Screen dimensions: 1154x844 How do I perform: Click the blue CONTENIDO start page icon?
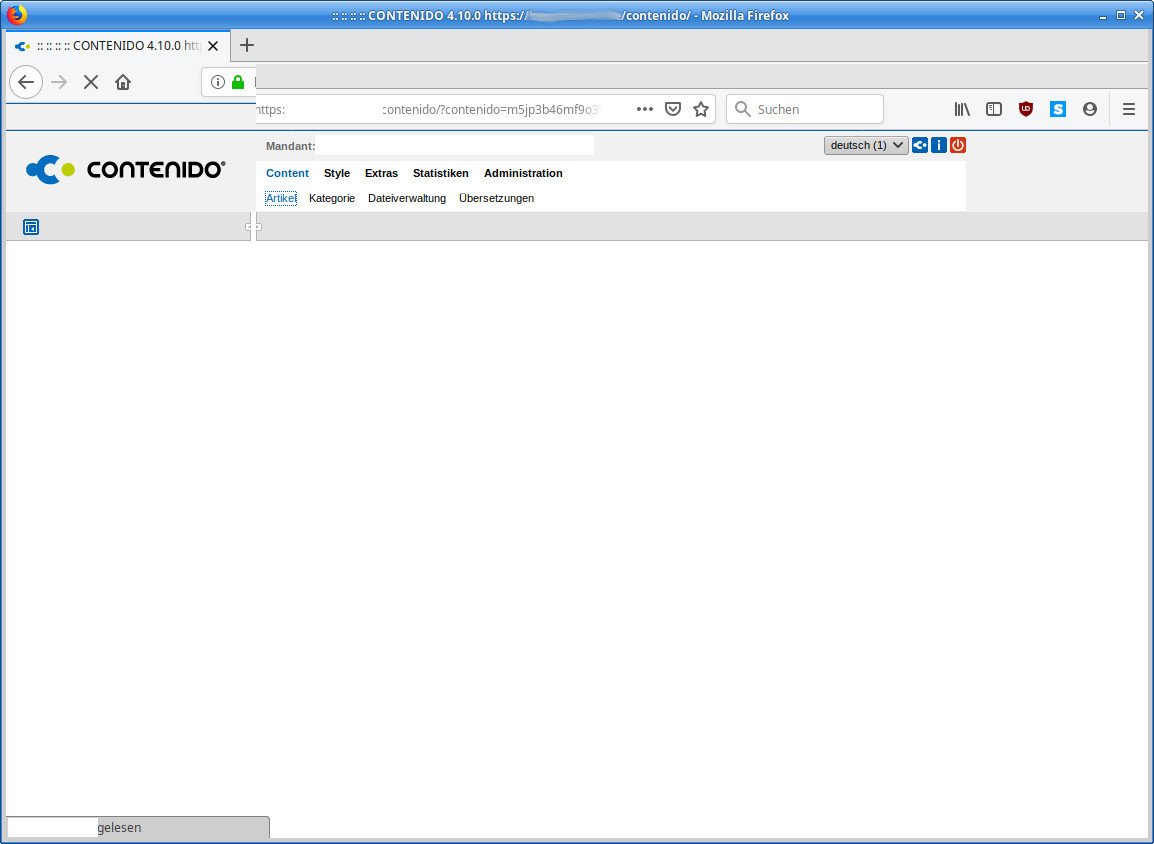tap(920, 145)
